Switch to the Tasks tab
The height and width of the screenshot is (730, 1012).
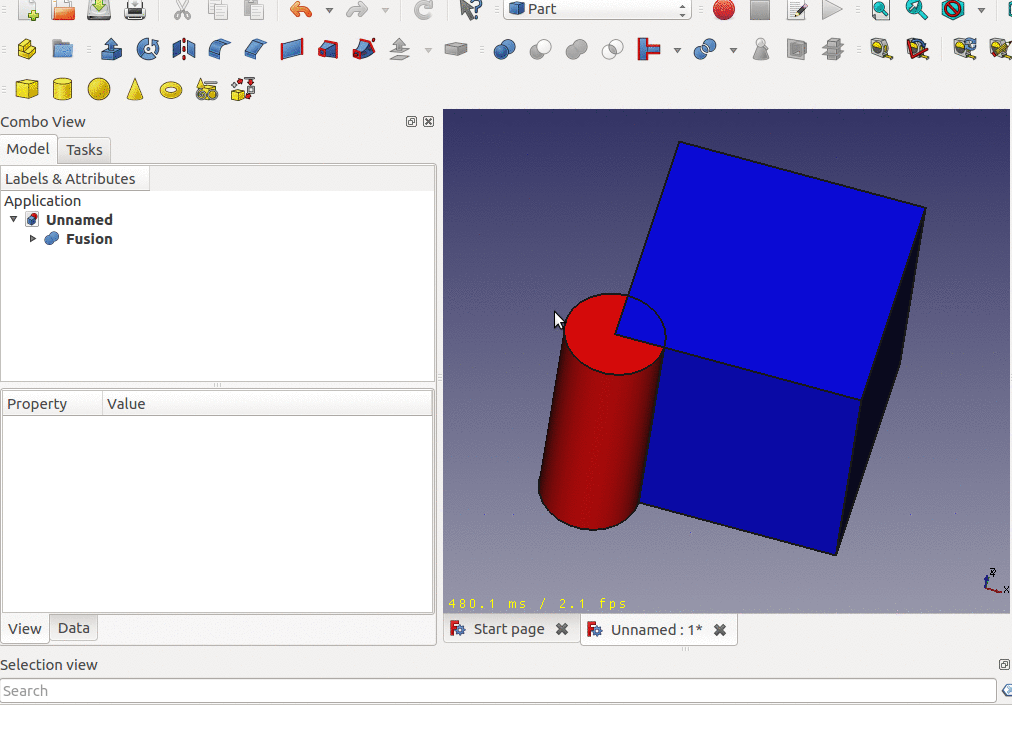[84, 150]
